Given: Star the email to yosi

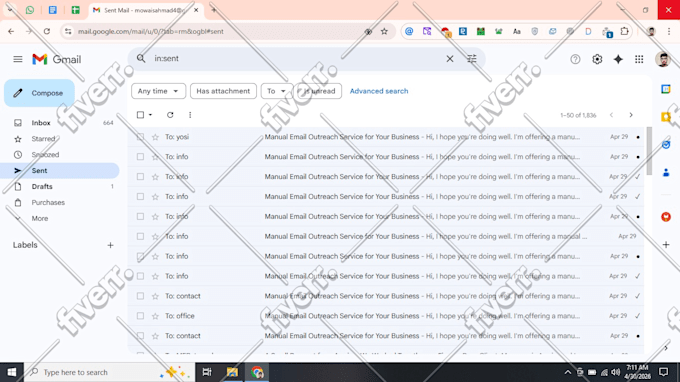Looking at the screenshot, I should click(155, 137).
